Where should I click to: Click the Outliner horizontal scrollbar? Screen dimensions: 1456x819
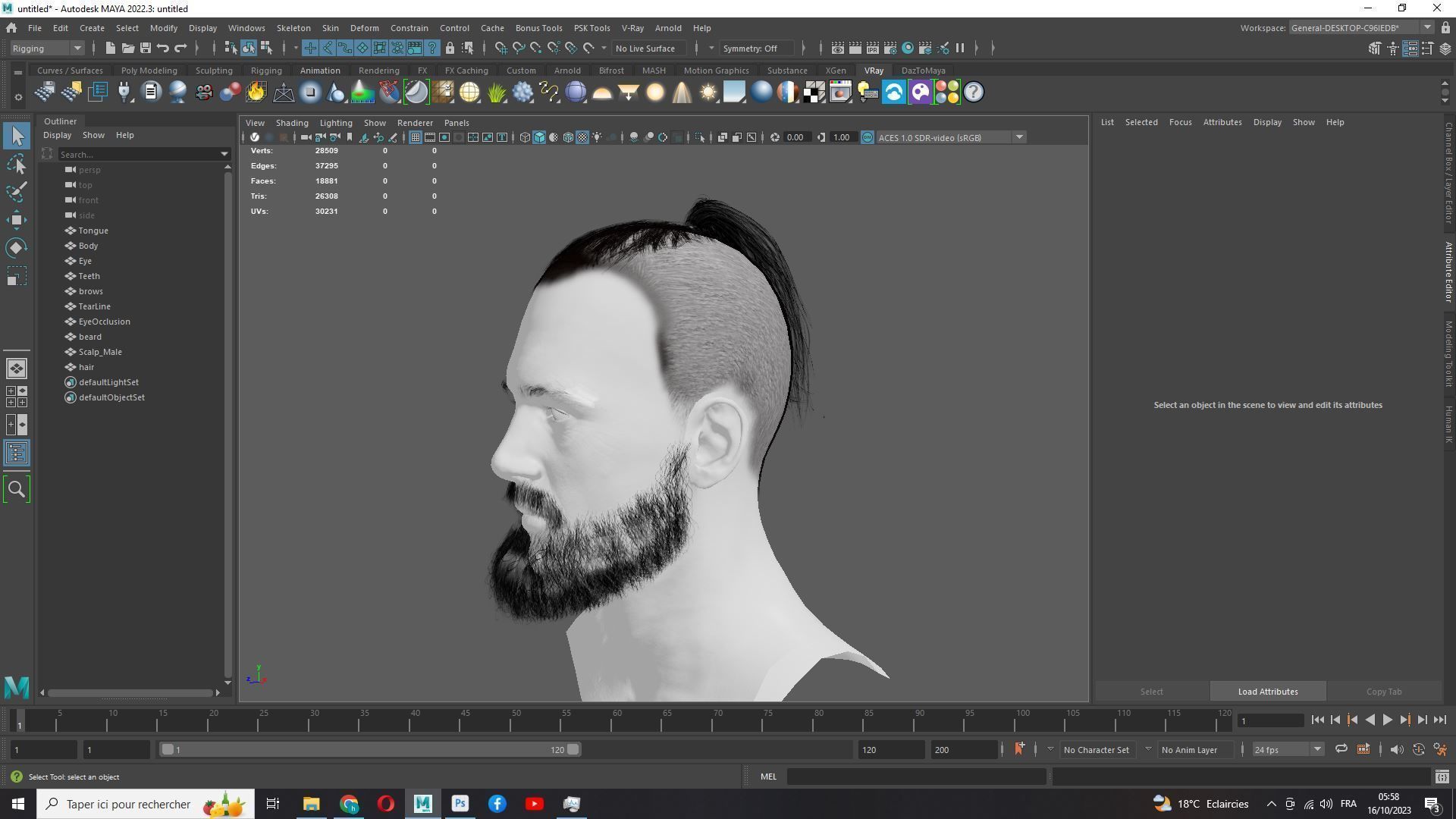130,692
